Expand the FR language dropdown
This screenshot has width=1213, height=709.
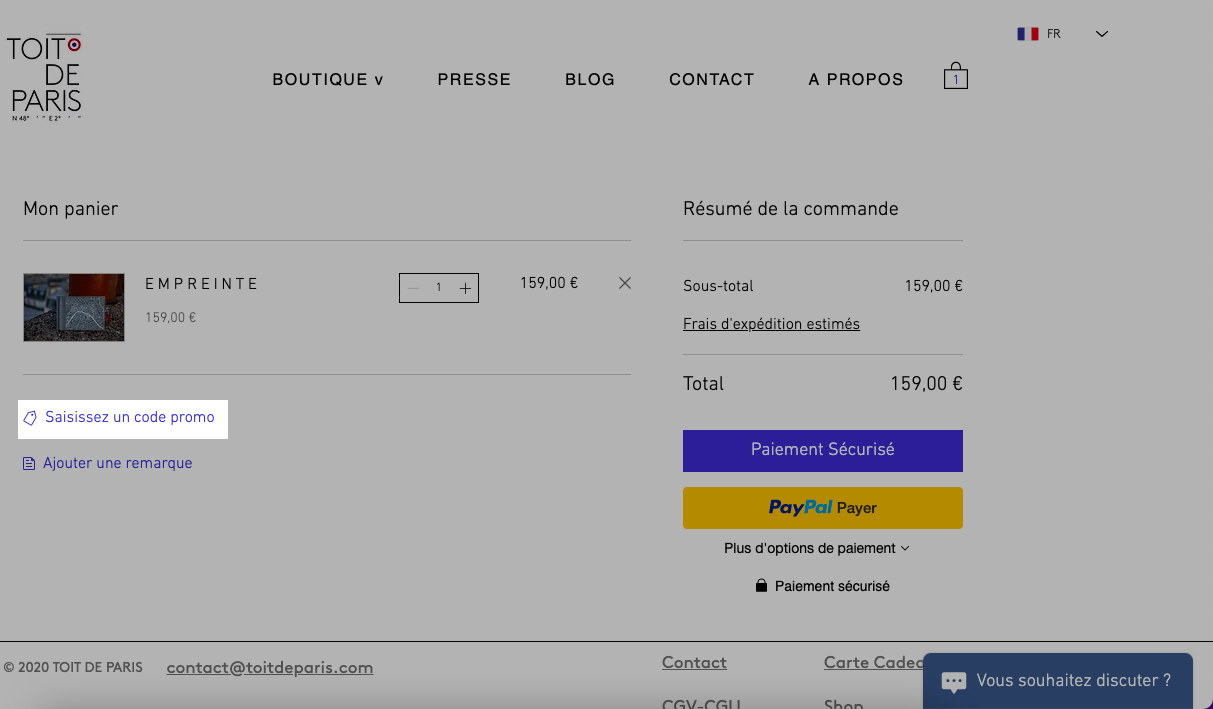pos(1102,34)
